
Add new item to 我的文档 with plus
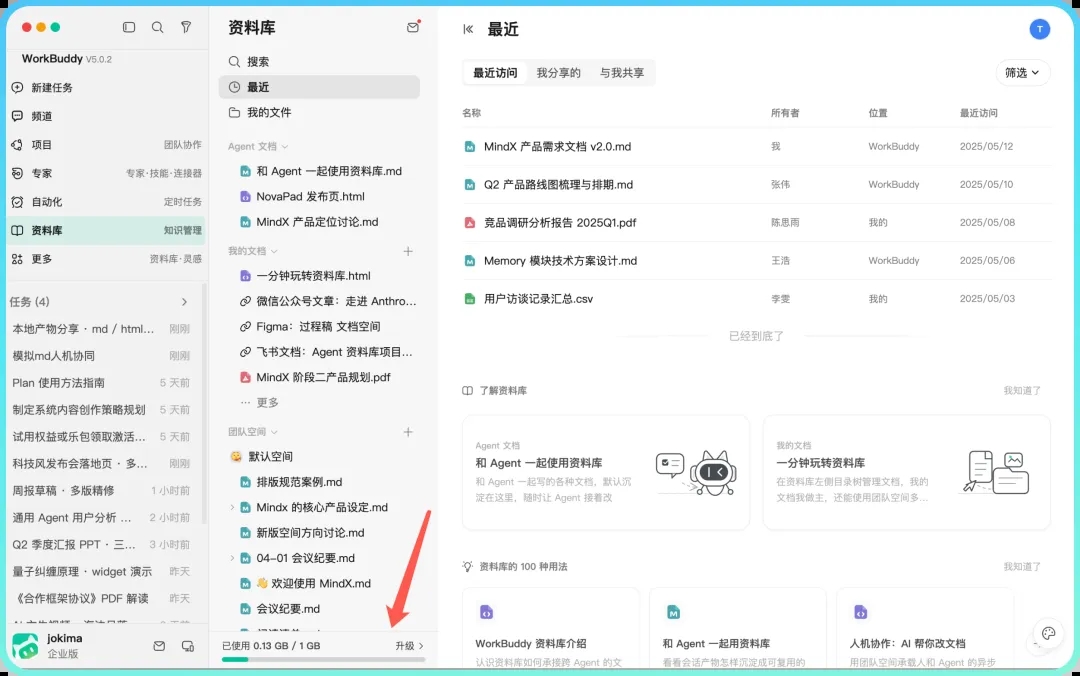408,252
